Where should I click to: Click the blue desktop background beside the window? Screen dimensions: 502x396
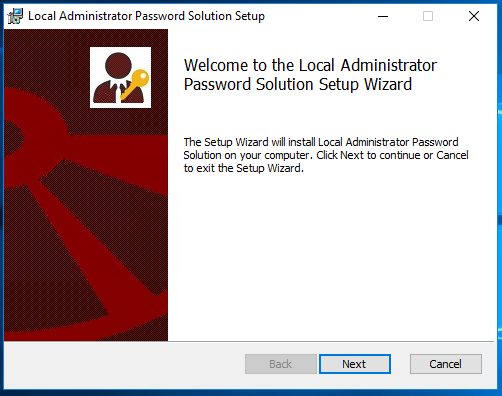click(499, 200)
